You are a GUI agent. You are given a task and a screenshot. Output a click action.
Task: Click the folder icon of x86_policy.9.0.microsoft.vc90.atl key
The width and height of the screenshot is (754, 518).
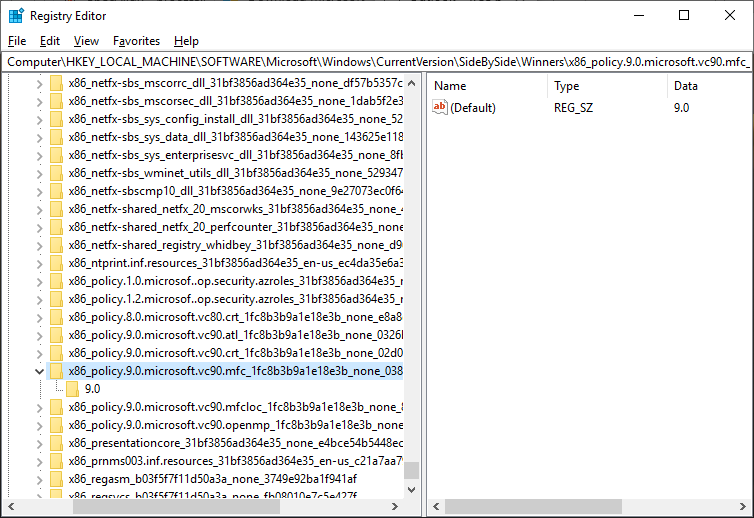[x=56, y=335]
